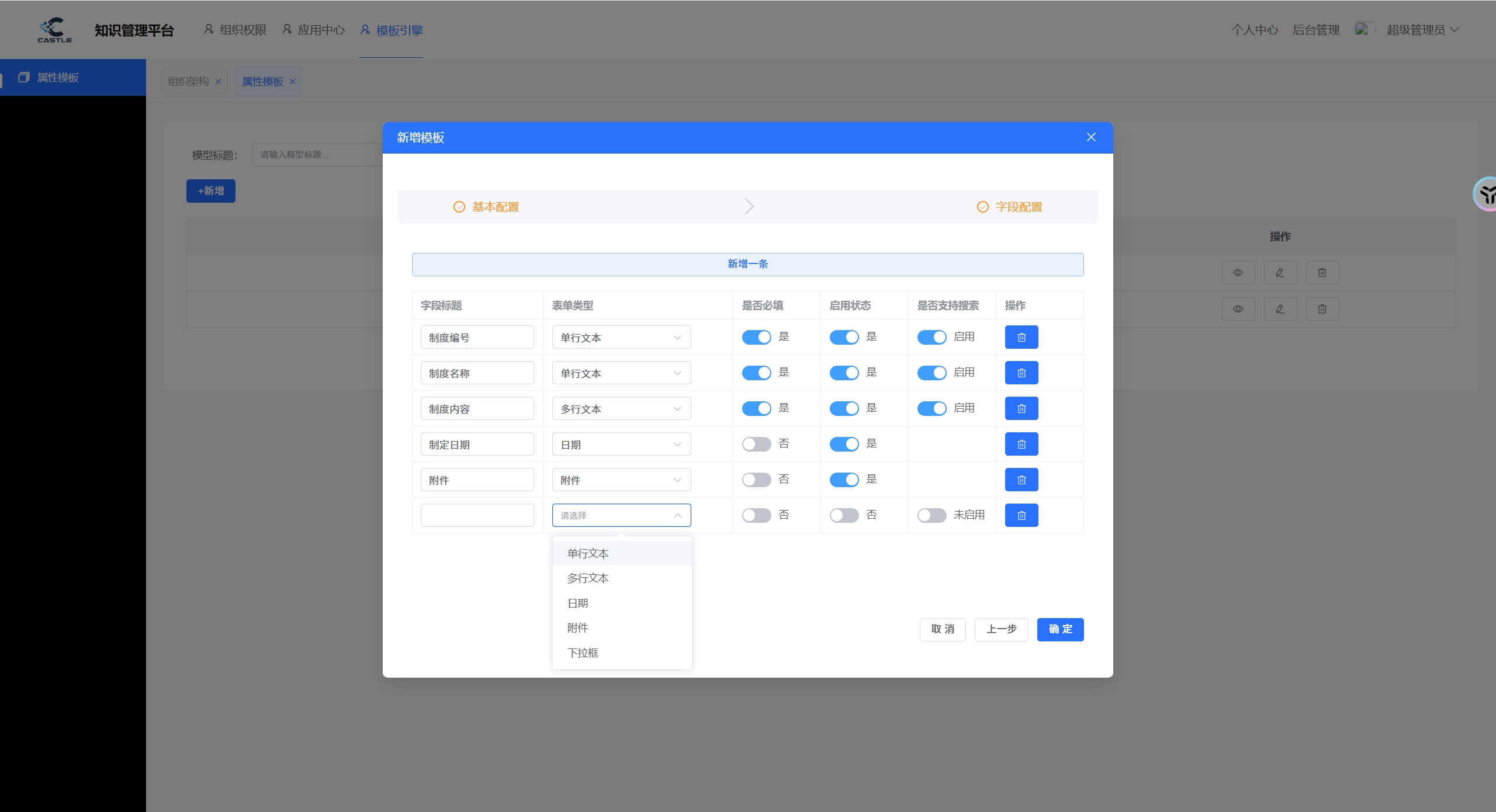Close the 属性模板 tab with its x
This screenshot has width=1496, height=812.
(293, 82)
